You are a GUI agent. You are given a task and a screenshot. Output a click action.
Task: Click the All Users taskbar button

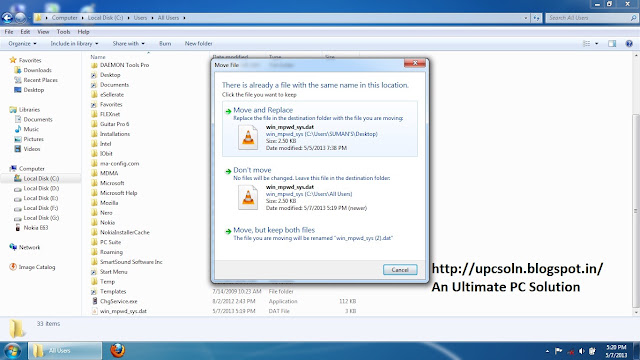point(64,351)
